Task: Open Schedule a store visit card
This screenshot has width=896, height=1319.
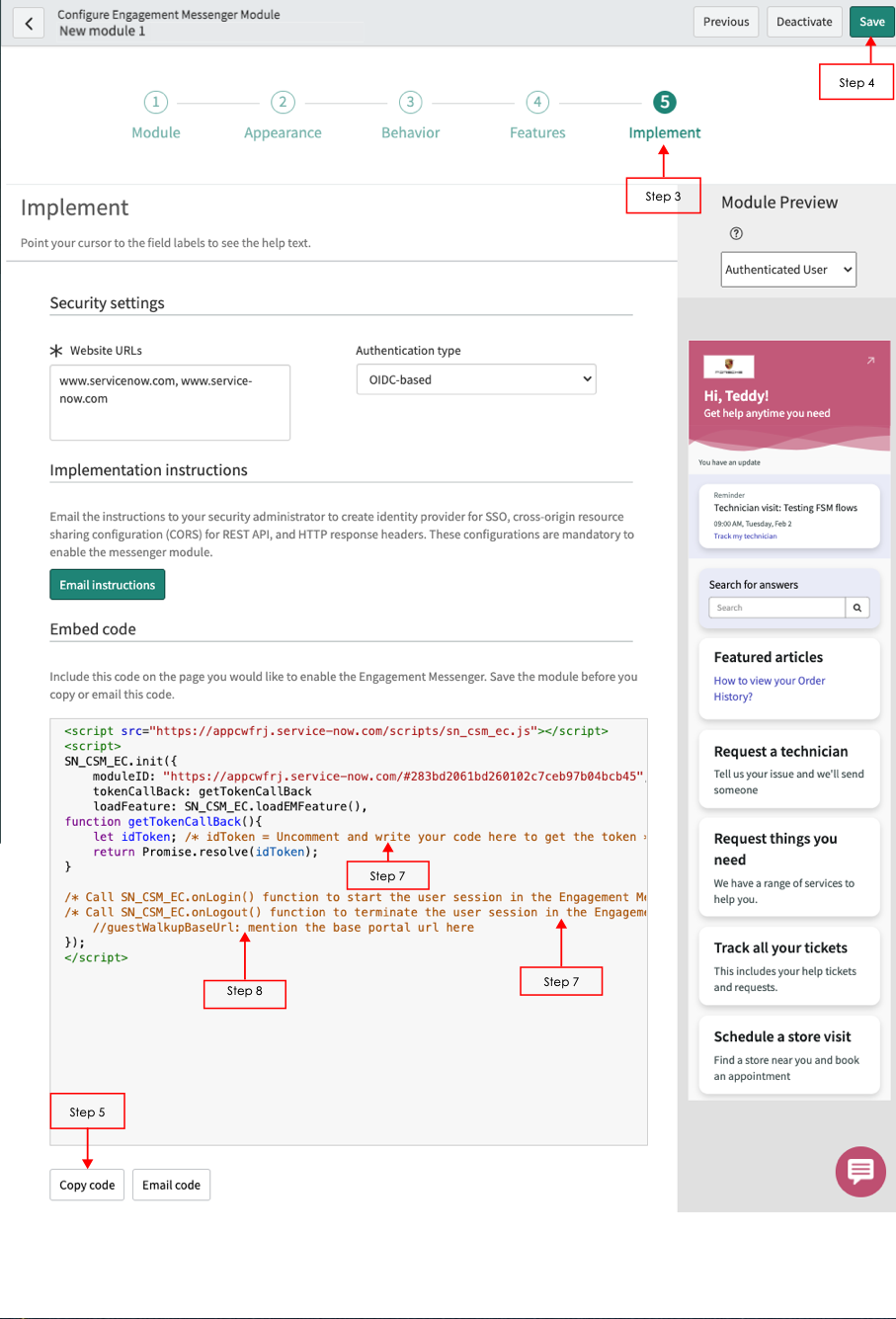Action: point(789,1055)
